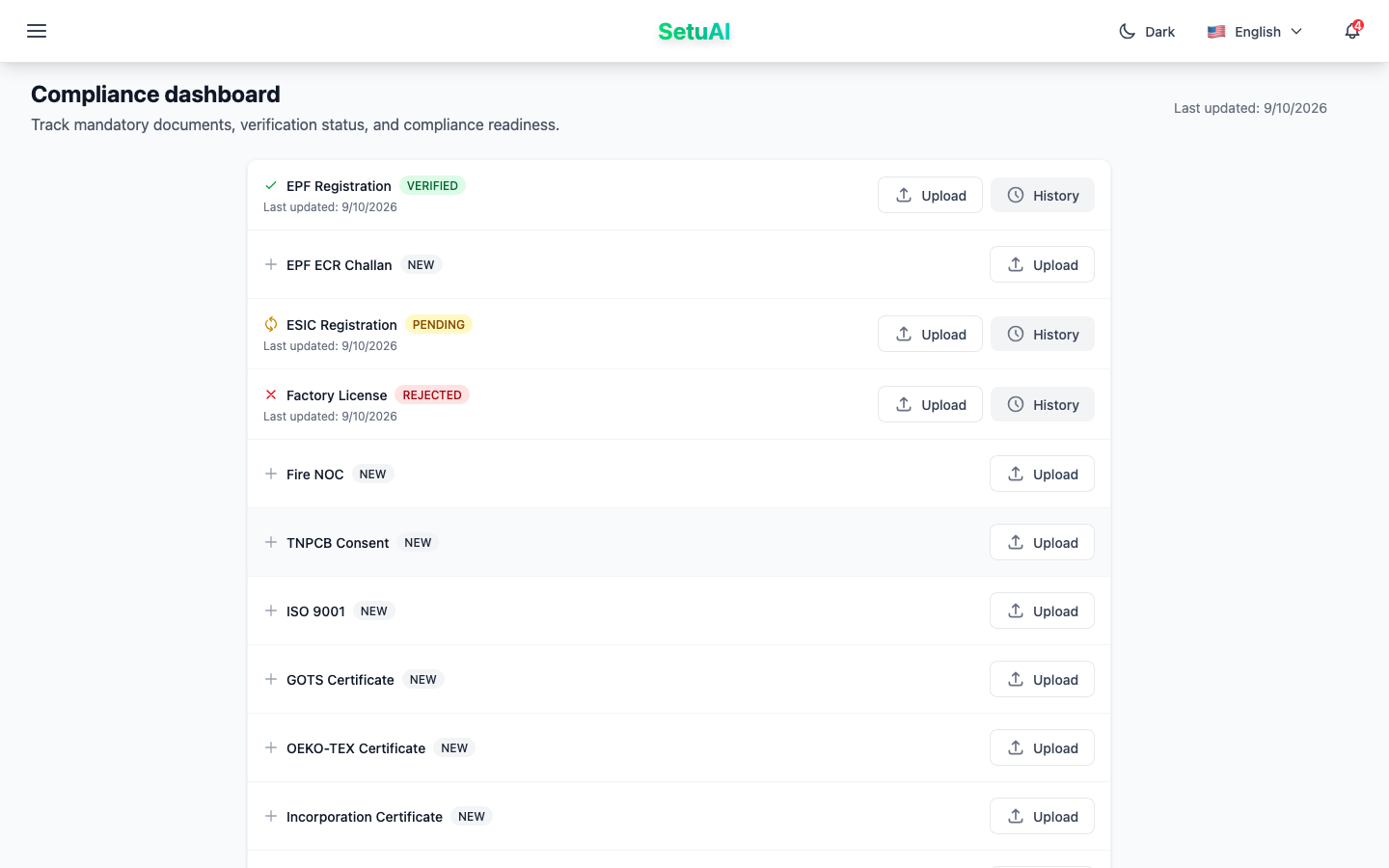Click the red X icon for Factory License

click(271, 394)
